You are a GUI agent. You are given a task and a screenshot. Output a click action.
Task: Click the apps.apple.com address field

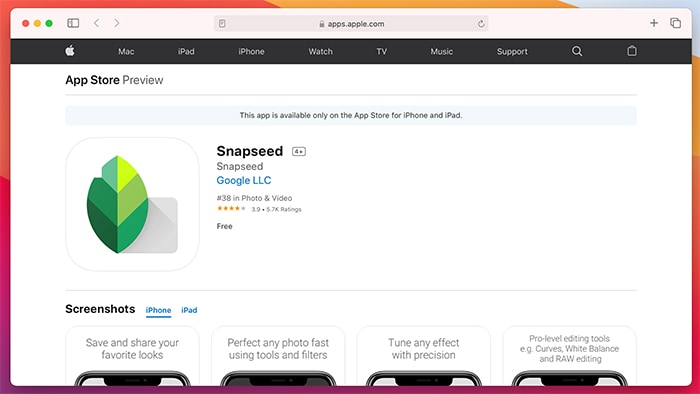tap(351, 24)
